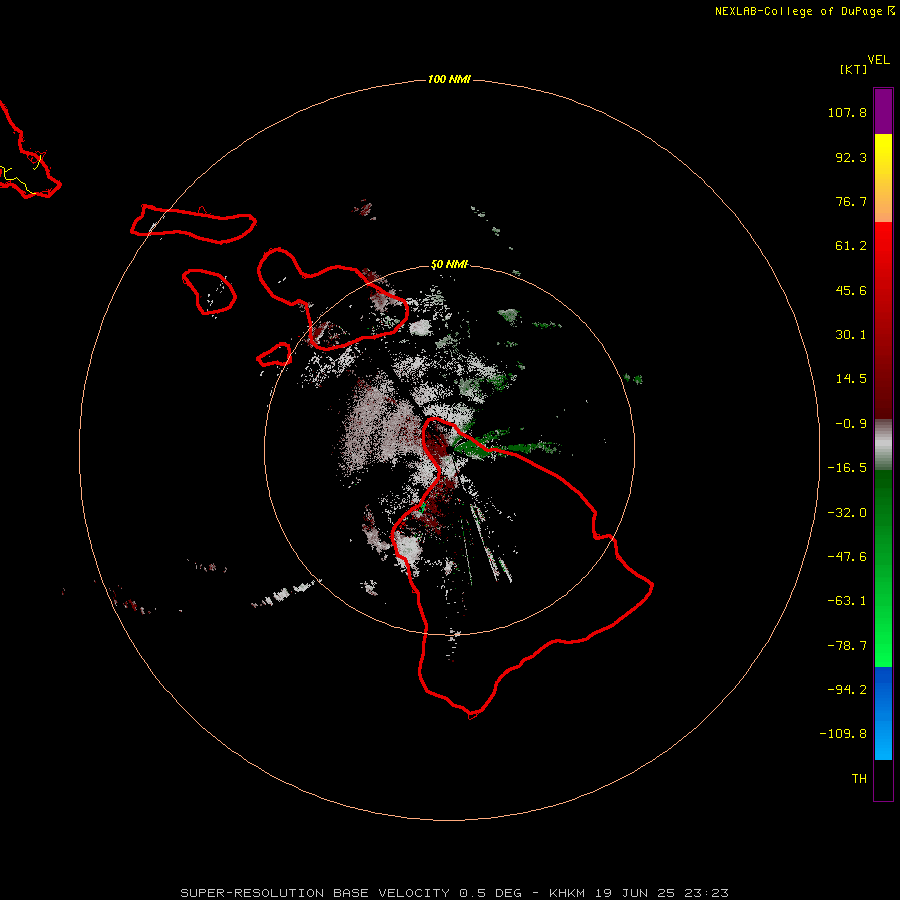Screen dimensions: 900x900
Task: Click the 45.6 velocity scale value
Action: [851, 290]
